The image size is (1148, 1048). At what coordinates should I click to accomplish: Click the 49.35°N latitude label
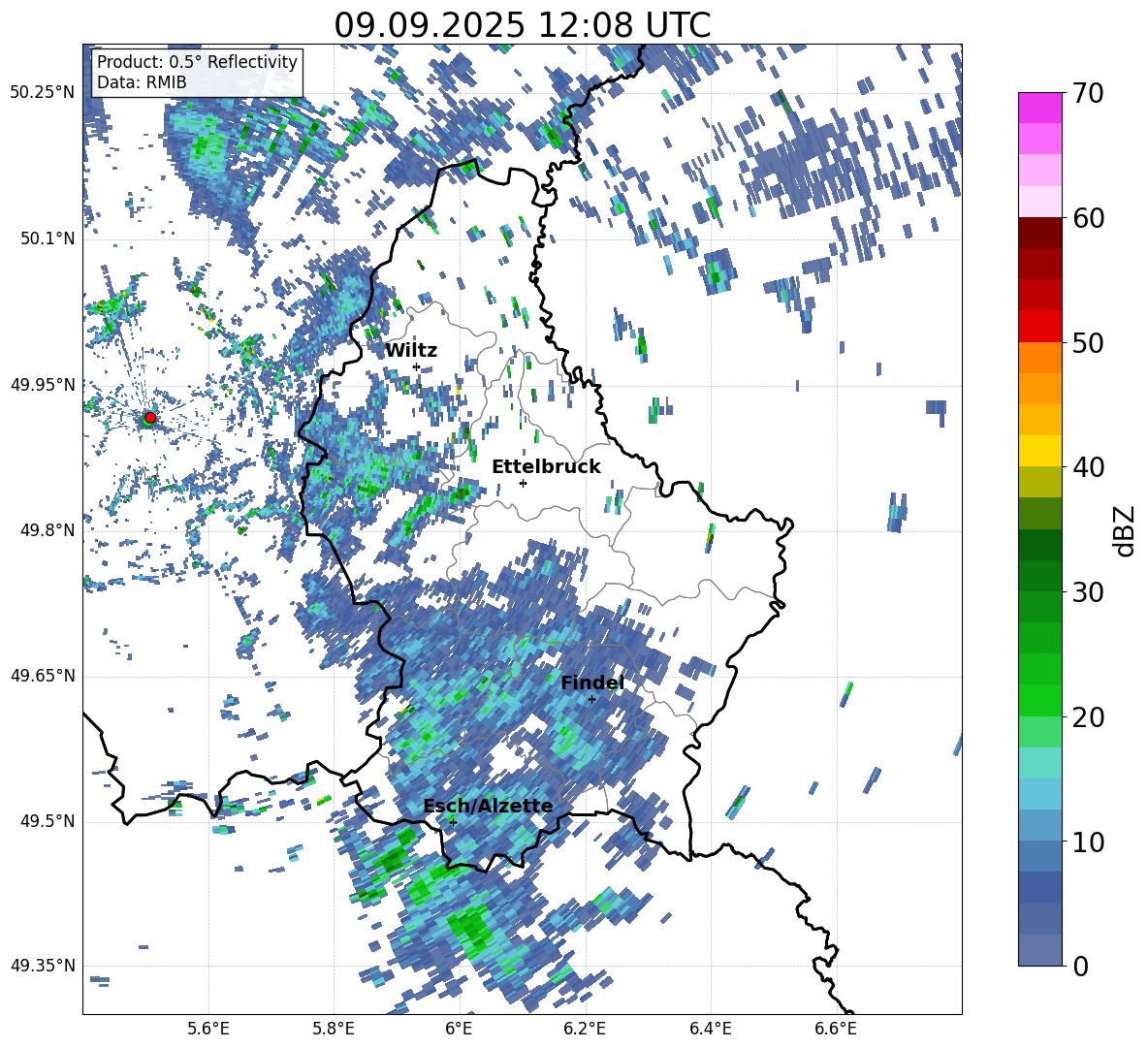pyautogui.click(x=43, y=966)
